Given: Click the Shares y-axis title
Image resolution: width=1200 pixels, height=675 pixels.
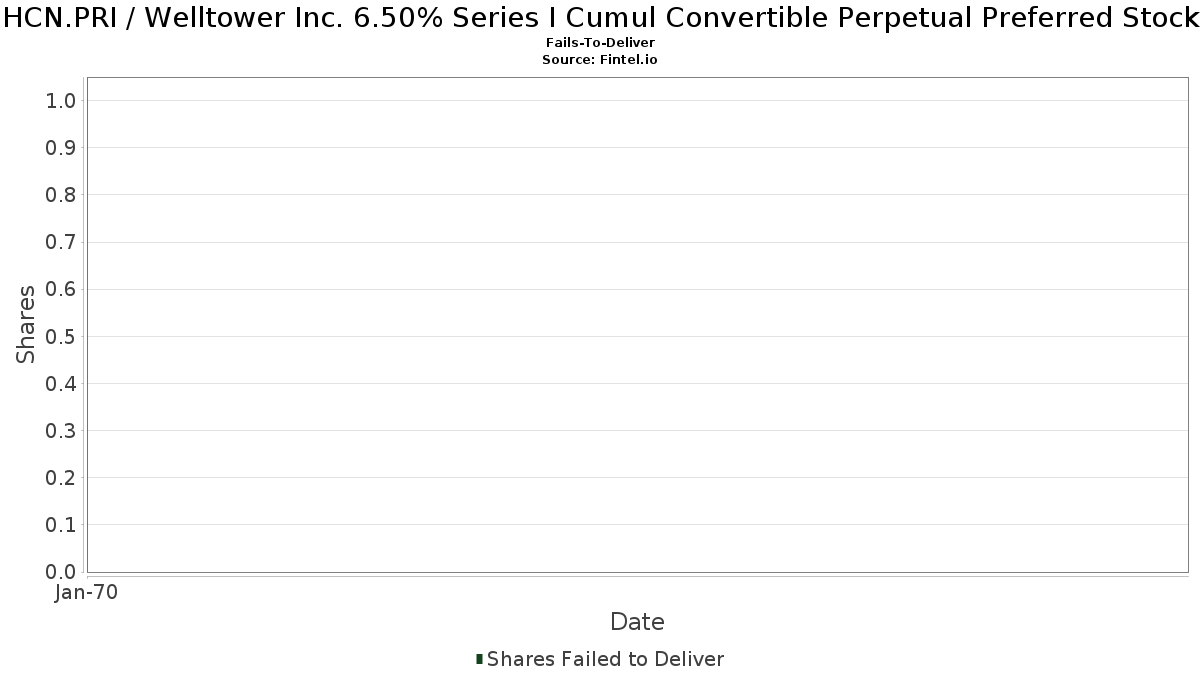Looking at the screenshot, I should pos(26,324).
